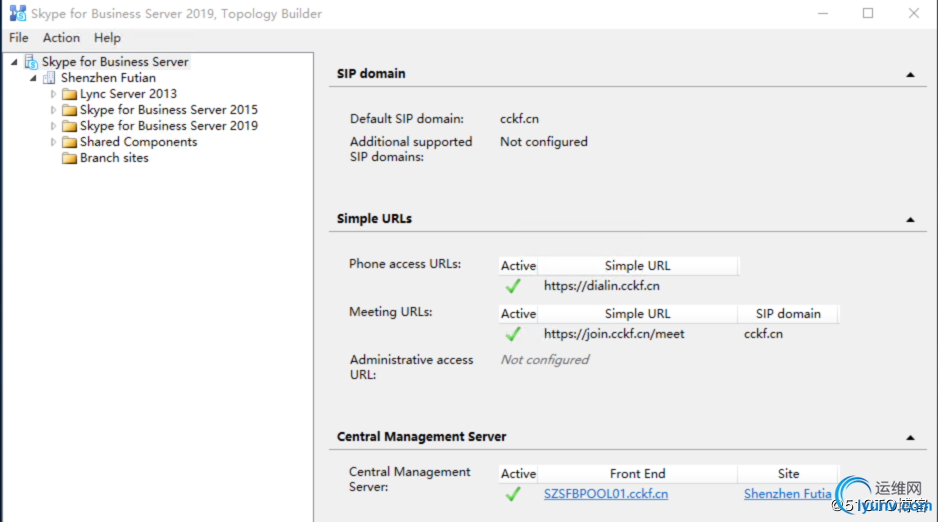Collapse the Simple URLs section
The width and height of the screenshot is (938, 522).
(x=910, y=219)
